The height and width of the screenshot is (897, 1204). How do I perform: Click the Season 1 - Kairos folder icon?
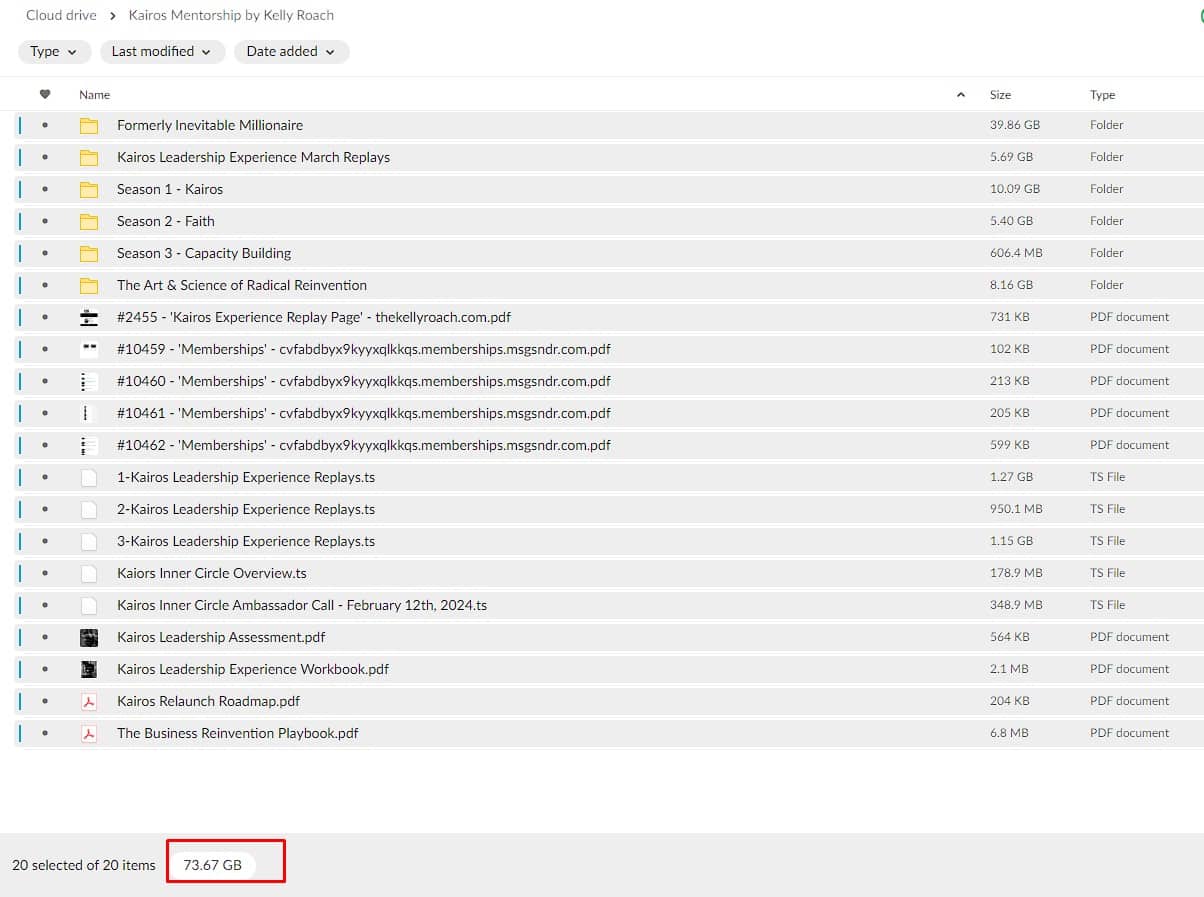[89, 189]
